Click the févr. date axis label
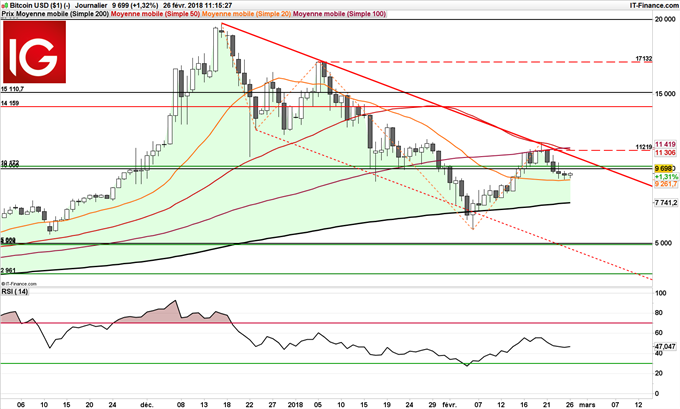This screenshot has height=409, width=680. (x=449, y=405)
